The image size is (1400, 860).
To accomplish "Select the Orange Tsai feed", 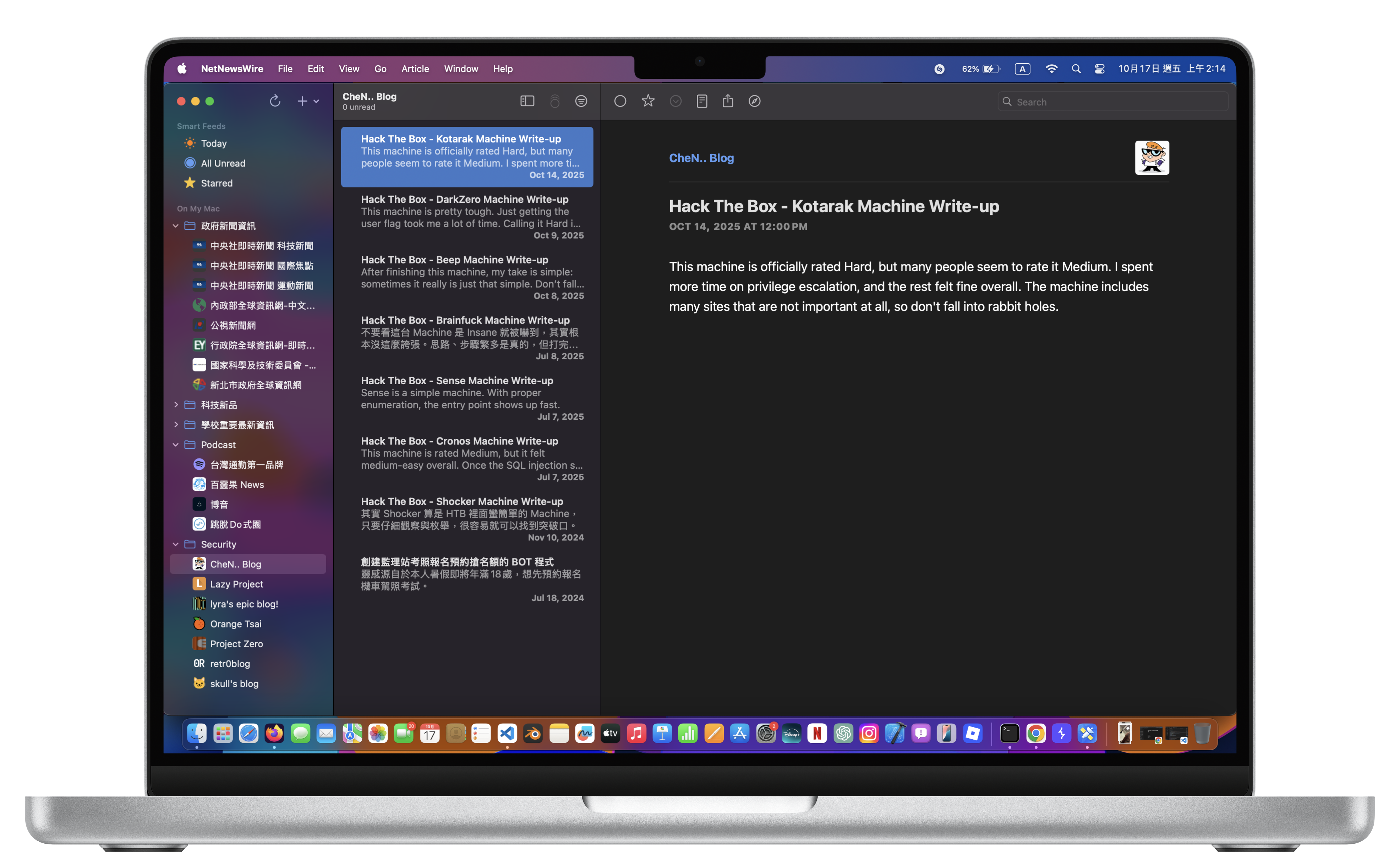I will (x=235, y=624).
